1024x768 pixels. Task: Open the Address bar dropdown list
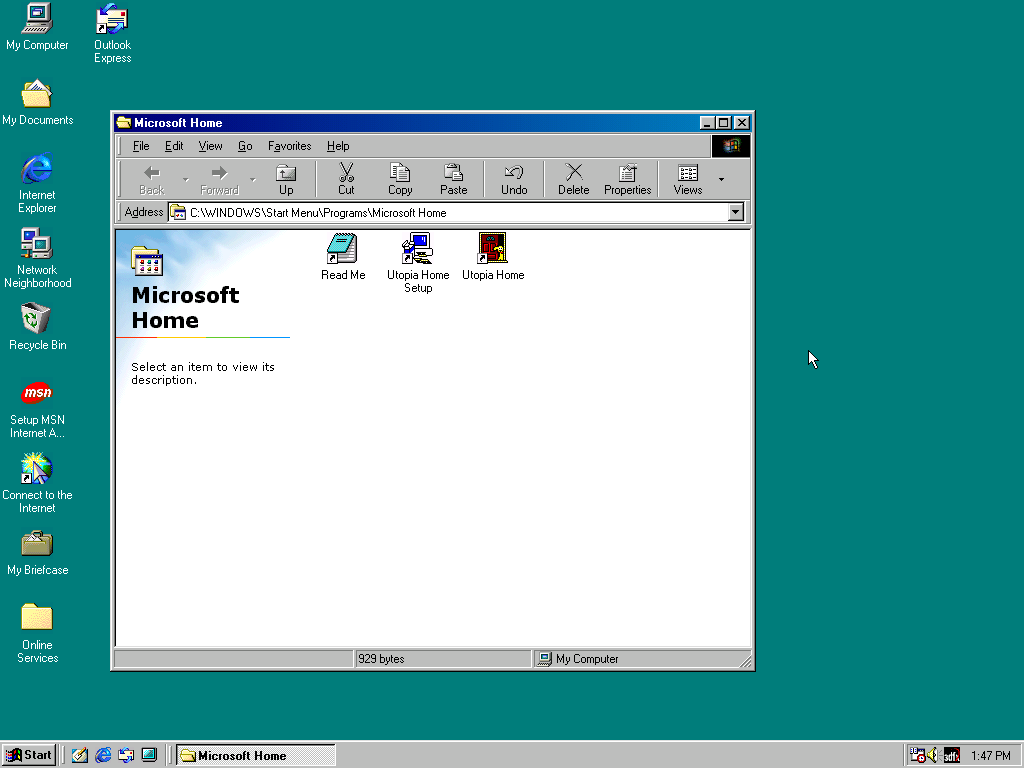(736, 212)
